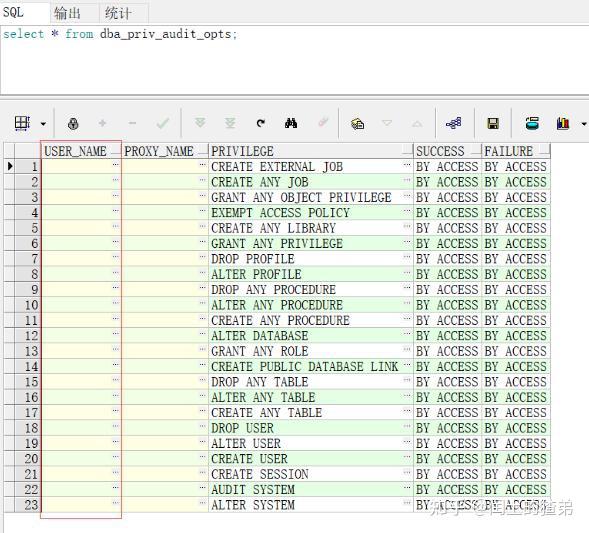
Task: Click the fetch next page double-arrow icon
Action: click(x=200, y=122)
